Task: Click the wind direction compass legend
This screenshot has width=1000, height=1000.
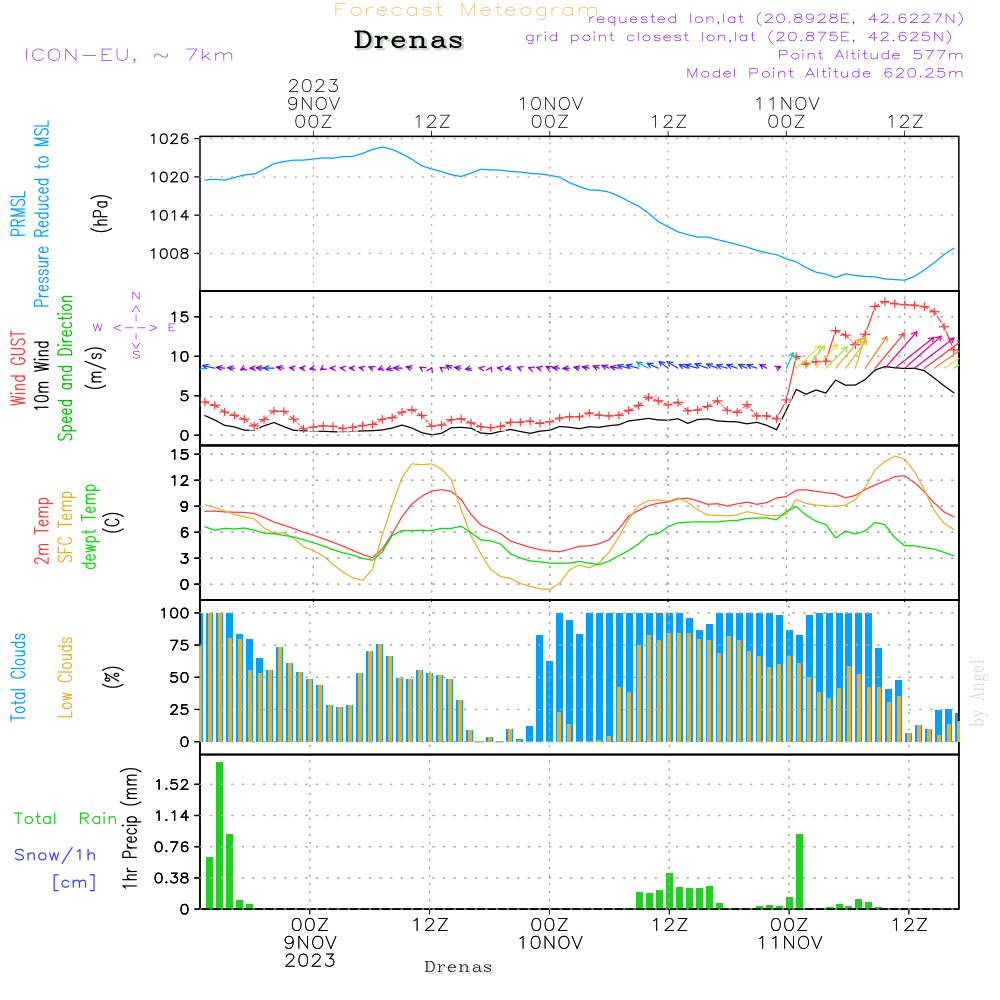Action: pyautogui.click(x=135, y=326)
